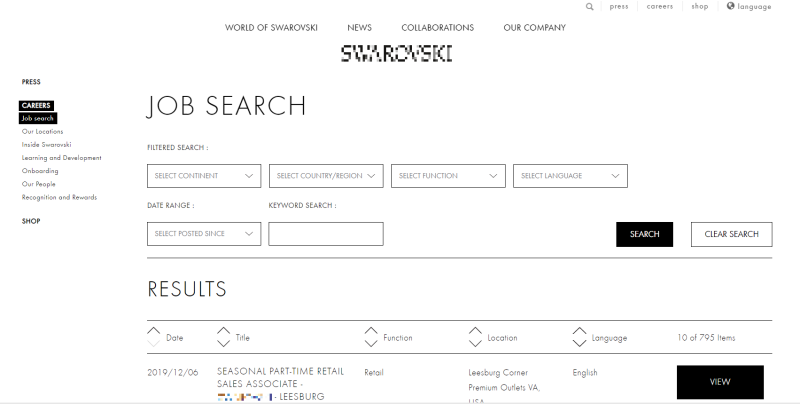Screen dimensions: 800x404
Task: Open the Select Continent dropdown
Action: coord(204,176)
